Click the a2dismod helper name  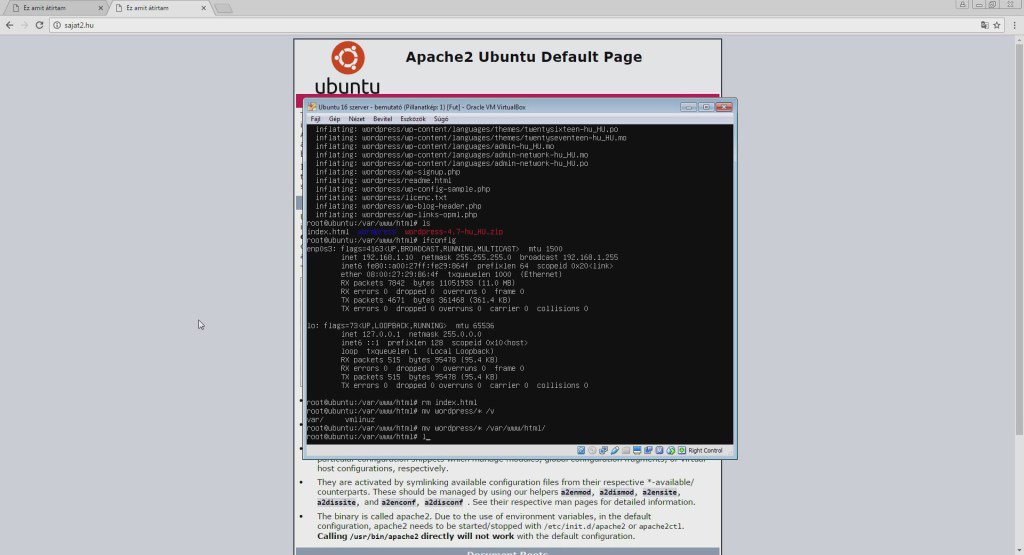(x=616, y=492)
